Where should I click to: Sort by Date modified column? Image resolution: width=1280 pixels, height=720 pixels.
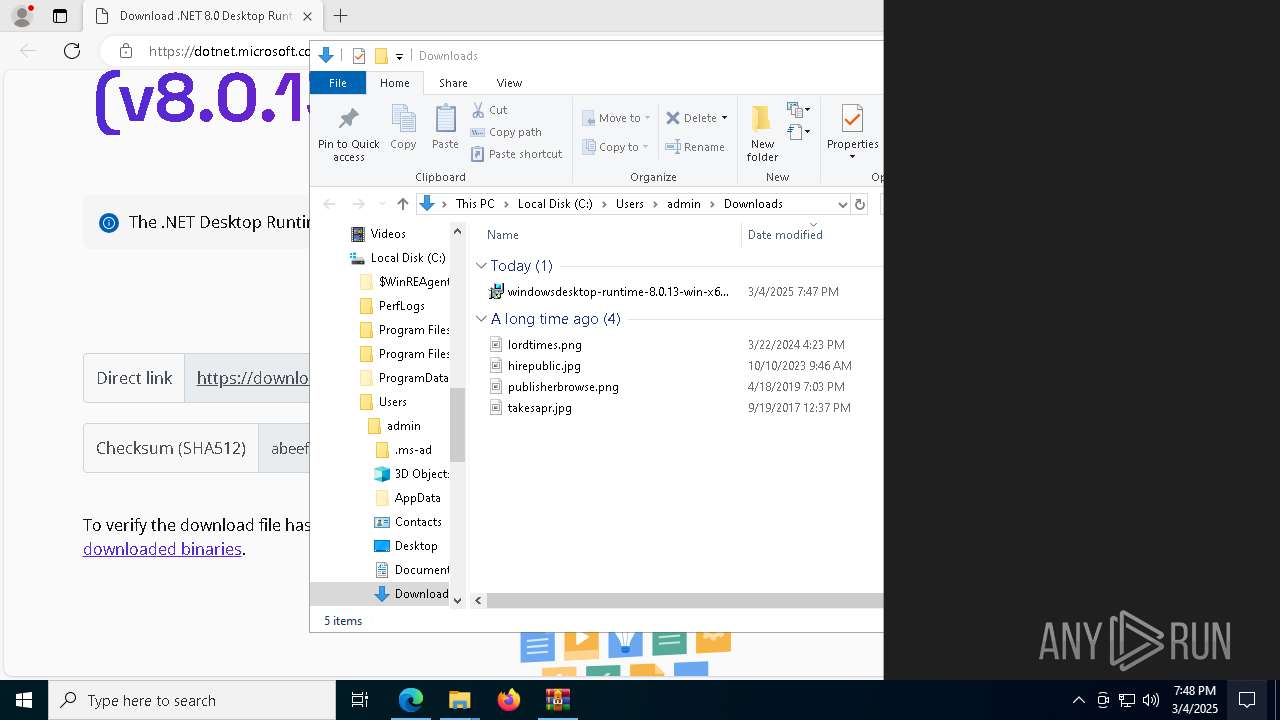tap(785, 235)
